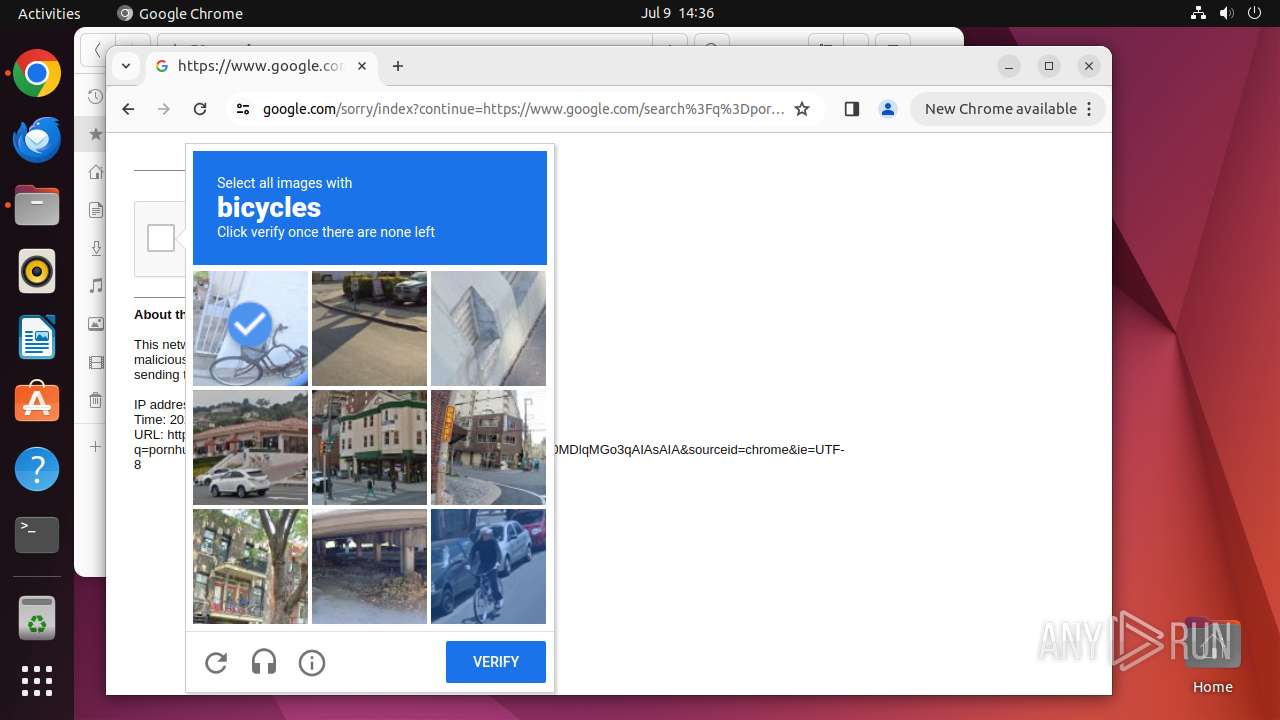The width and height of the screenshot is (1280, 720).
Task: Open network status icon in system tray
Action: [1199, 13]
